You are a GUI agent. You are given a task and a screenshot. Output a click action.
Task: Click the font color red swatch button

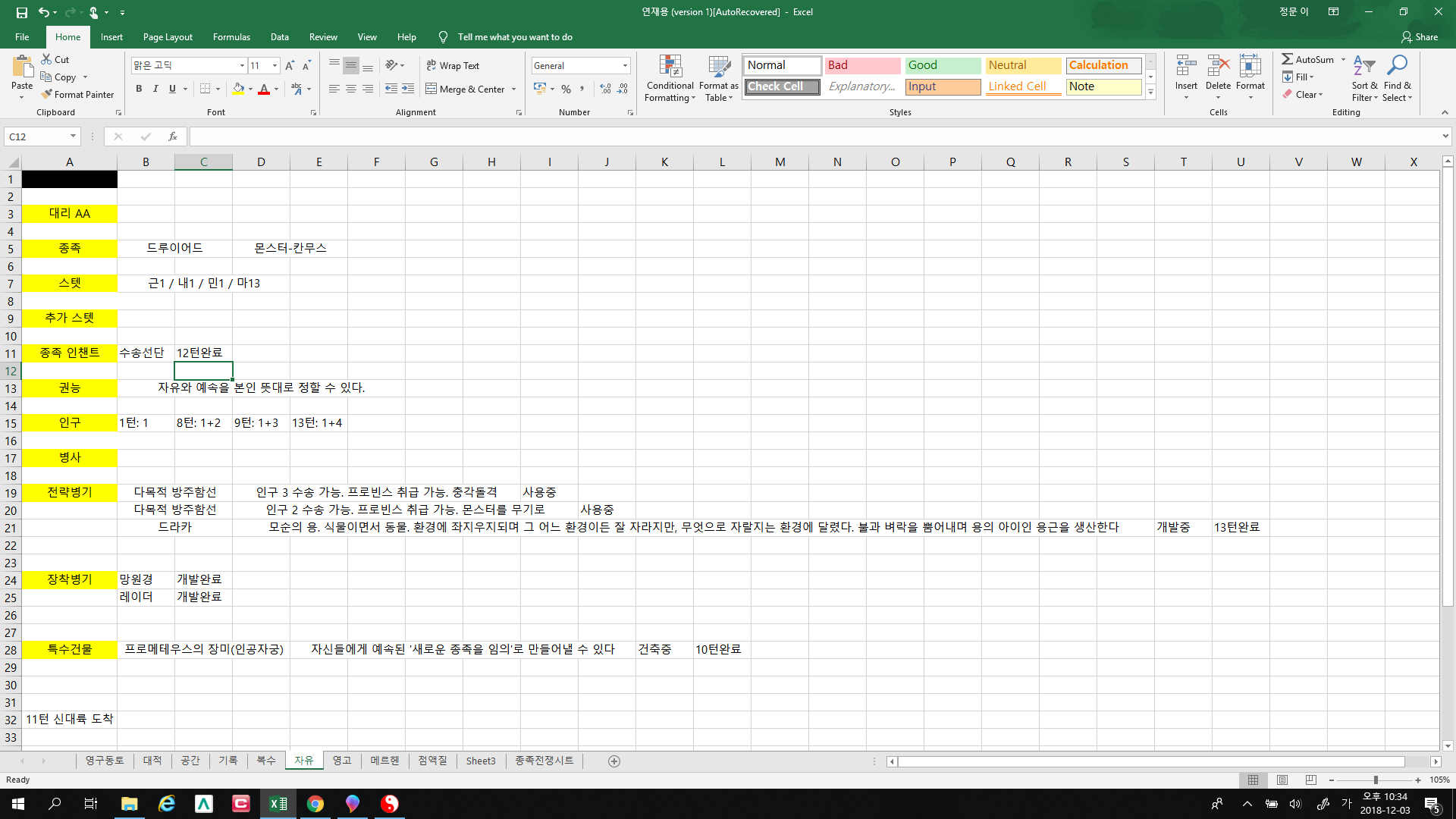pyautogui.click(x=264, y=89)
